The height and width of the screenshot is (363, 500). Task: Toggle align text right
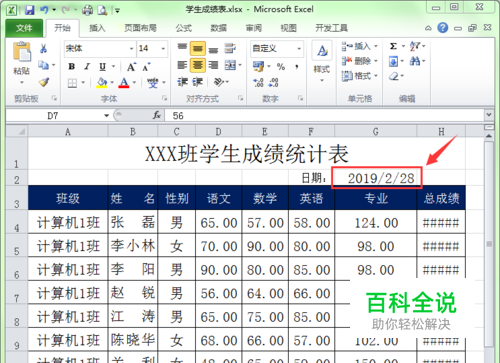pyautogui.click(x=213, y=65)
